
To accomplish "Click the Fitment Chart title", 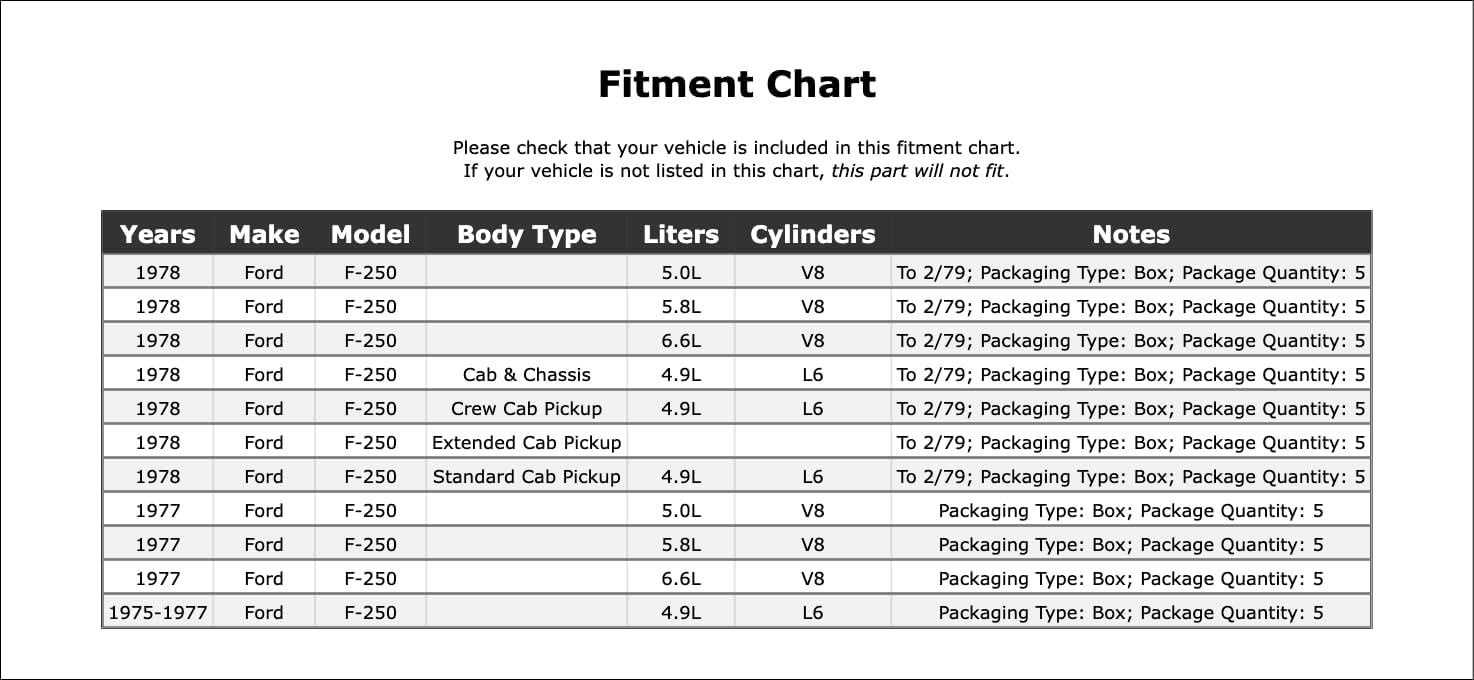I will coord(737,84).
